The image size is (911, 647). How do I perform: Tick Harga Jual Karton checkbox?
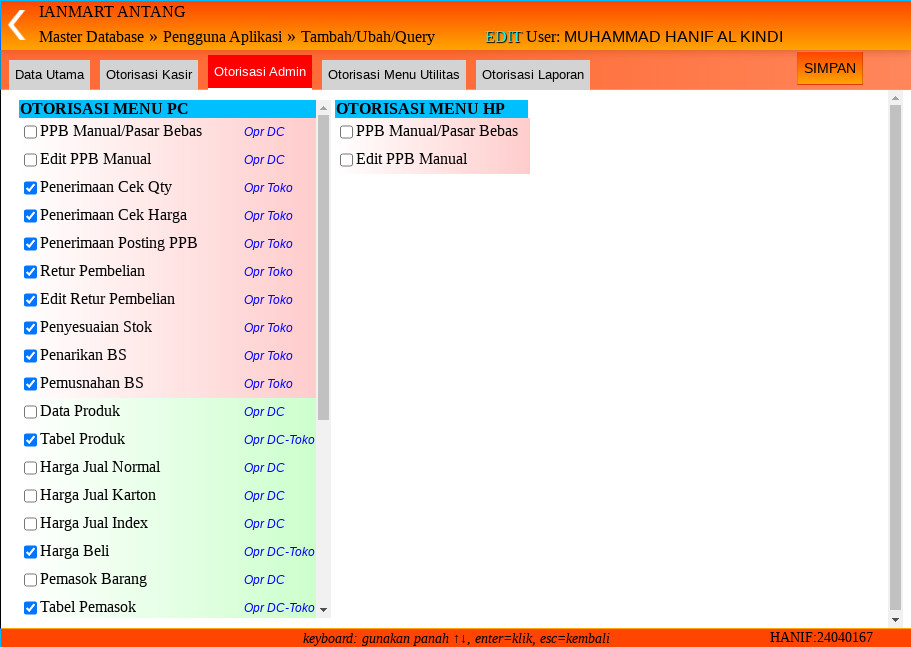click(x=31, y=496)
